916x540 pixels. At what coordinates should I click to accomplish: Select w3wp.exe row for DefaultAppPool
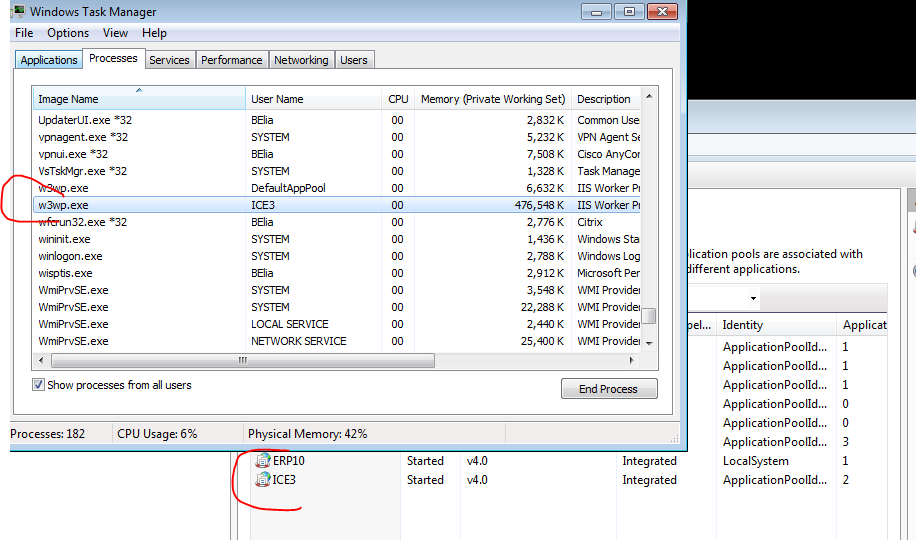336,188
